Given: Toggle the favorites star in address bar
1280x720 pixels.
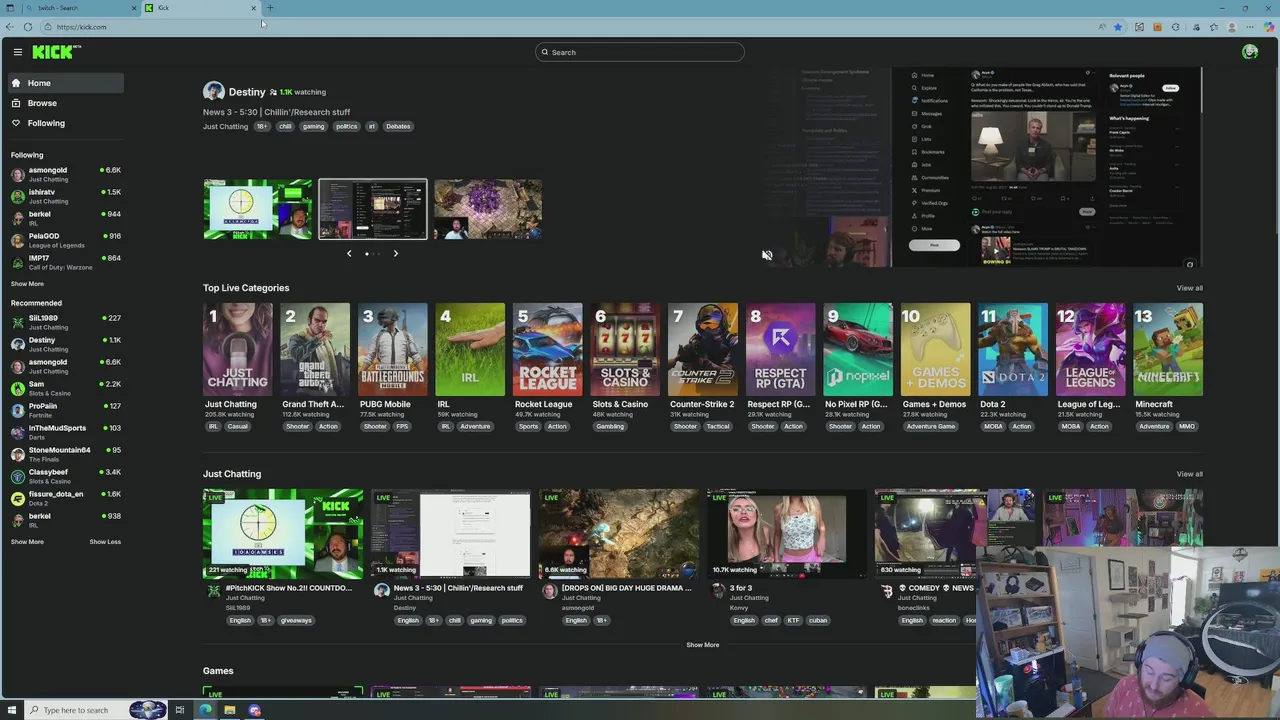Looking at the screenshot, I should 1118,27.
